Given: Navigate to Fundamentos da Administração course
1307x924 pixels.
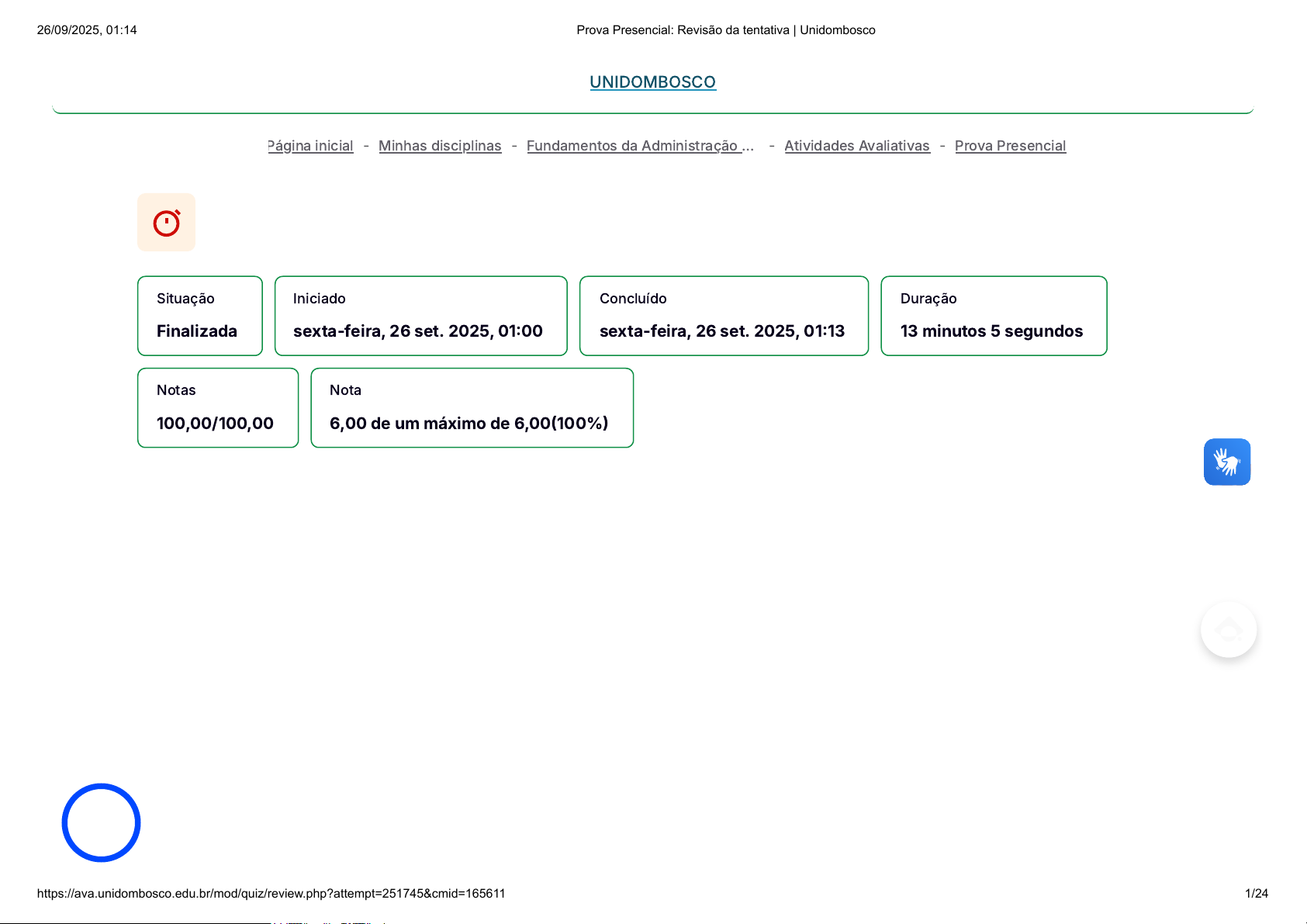Looking at the screenshot, I should click(x=640, y=146).
